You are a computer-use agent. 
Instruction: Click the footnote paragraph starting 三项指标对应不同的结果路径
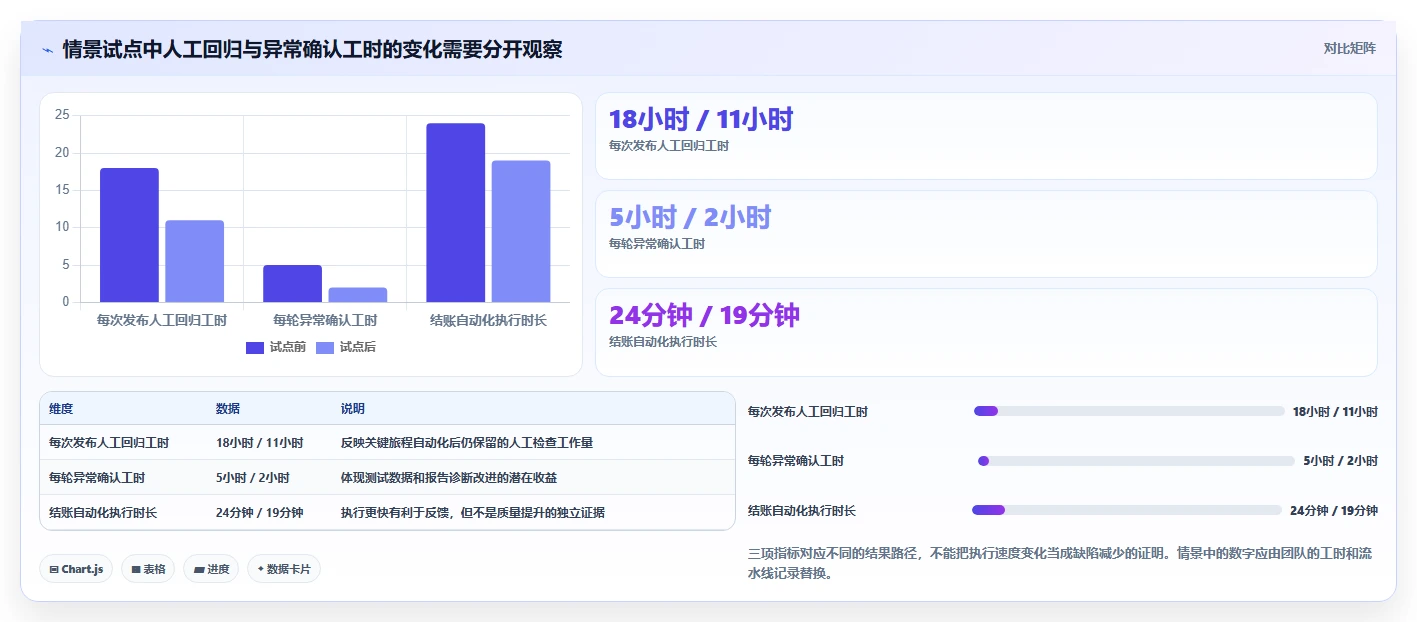click(x=1062, y=563)
